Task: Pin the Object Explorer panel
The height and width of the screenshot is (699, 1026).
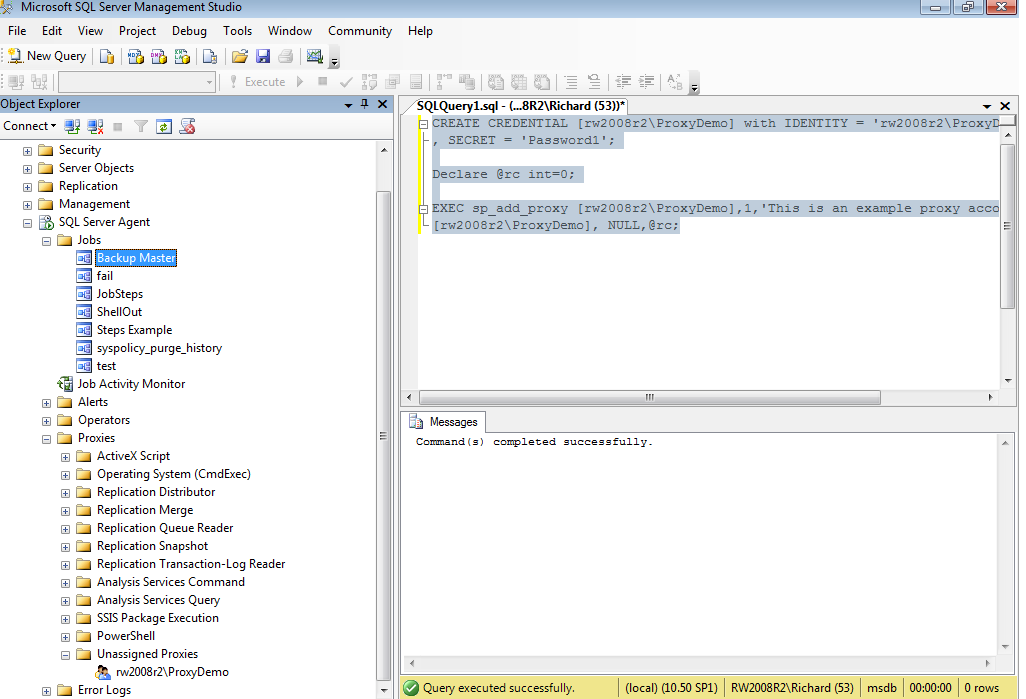Action: click(x=365, y=104)
